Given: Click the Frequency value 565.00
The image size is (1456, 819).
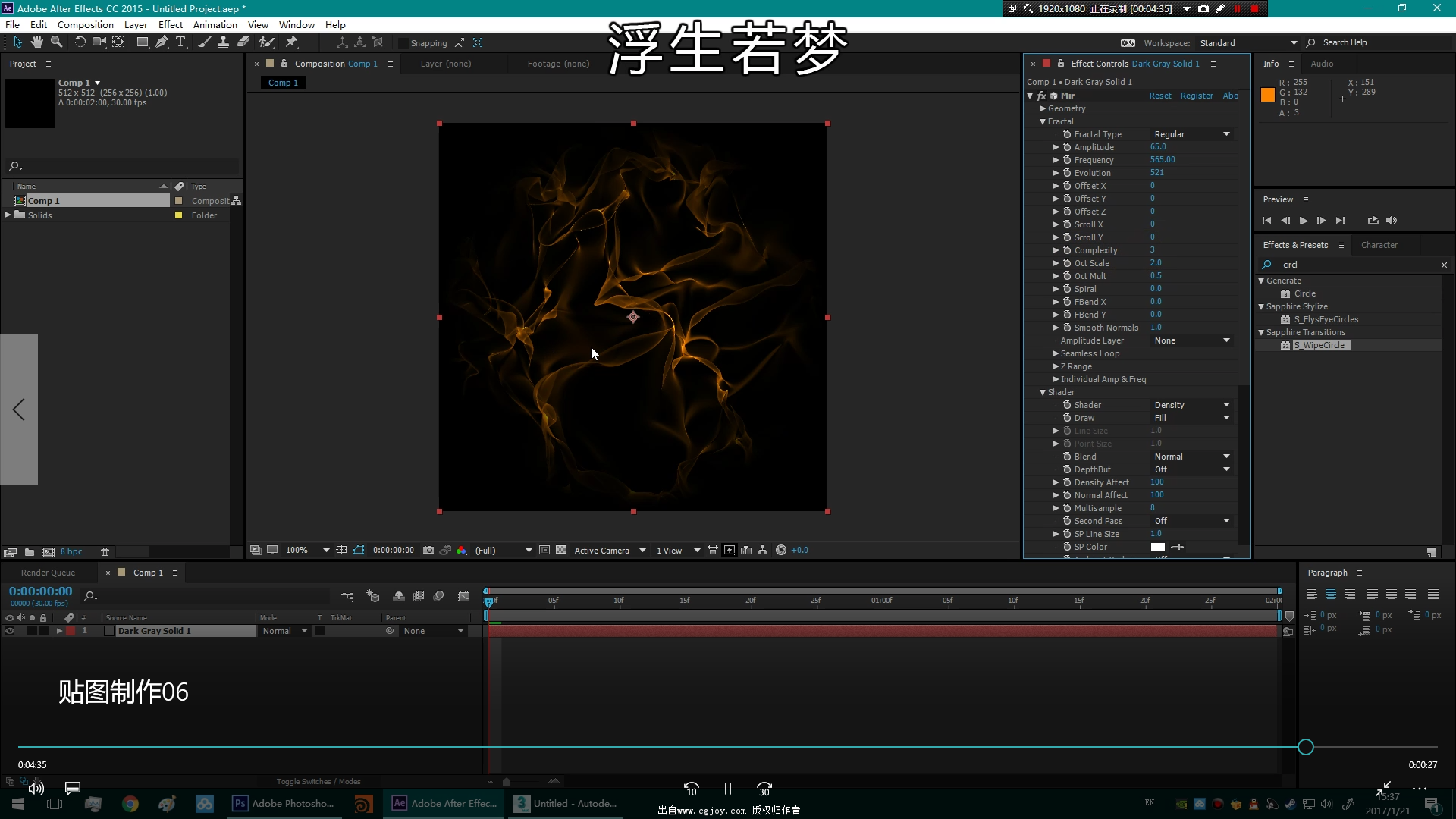Looking at the screenshot, I should click(1163, 160).
